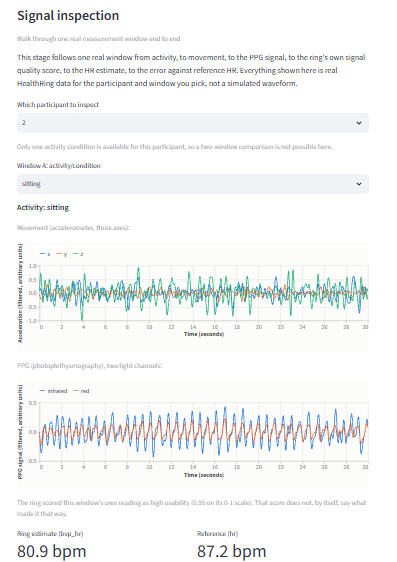Toggle the infrared legend entry in PPG chart
The image size is (397, 562).
[53, 391]
